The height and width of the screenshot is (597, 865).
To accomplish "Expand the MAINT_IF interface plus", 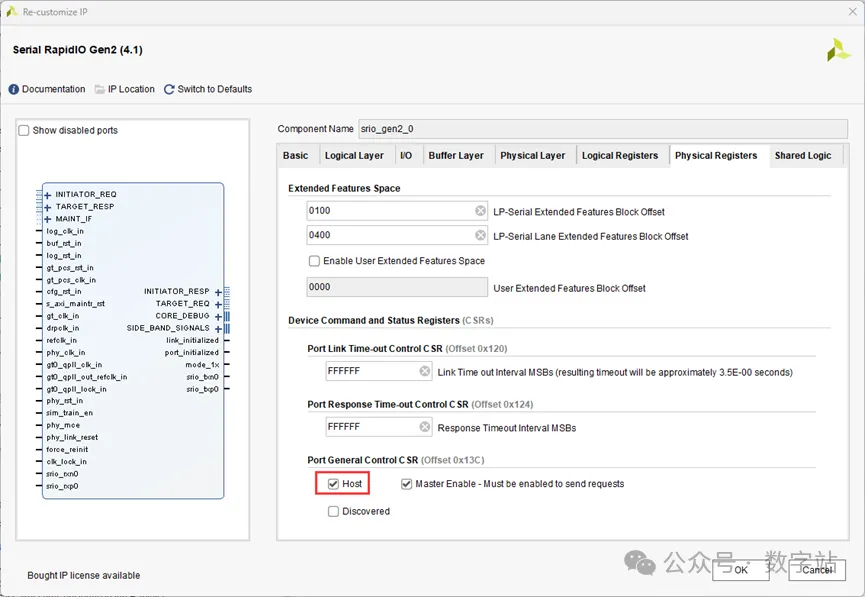I will pos(47,219).
